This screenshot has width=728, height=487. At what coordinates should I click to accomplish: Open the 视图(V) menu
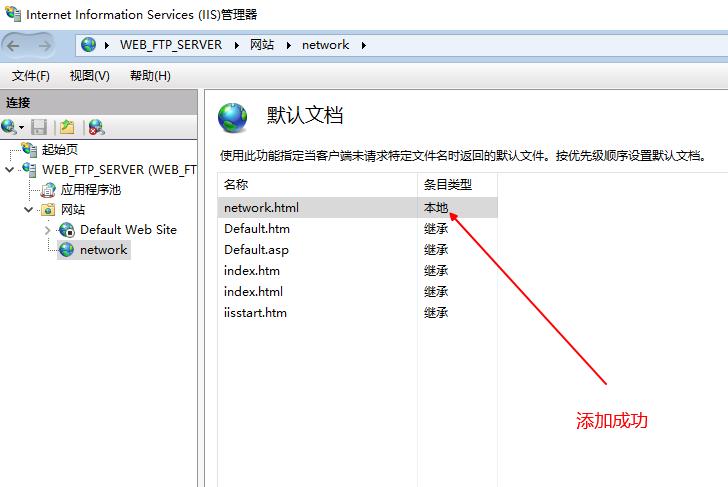coord(90,76)
